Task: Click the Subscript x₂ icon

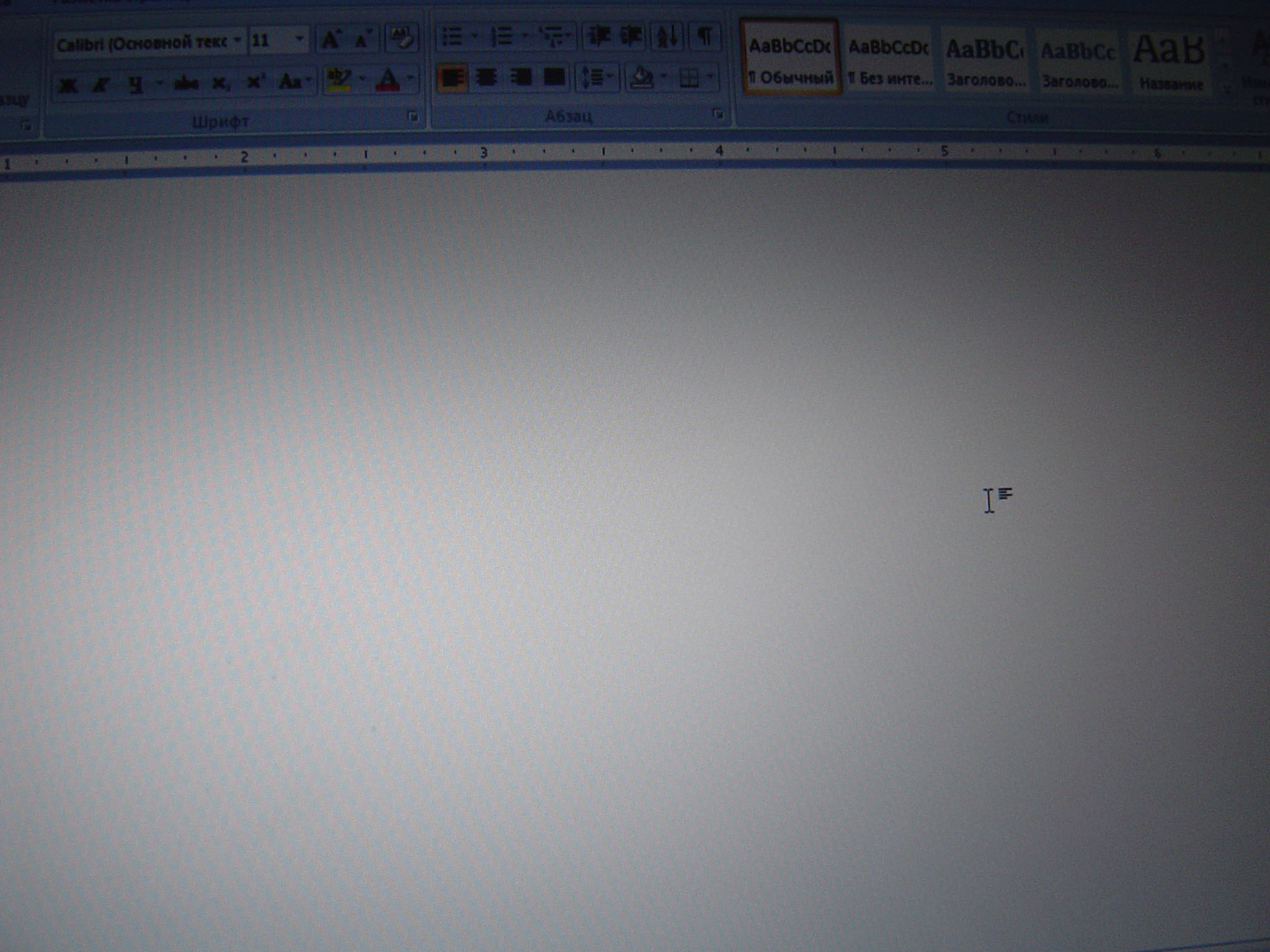Action: tap(220, 82)
